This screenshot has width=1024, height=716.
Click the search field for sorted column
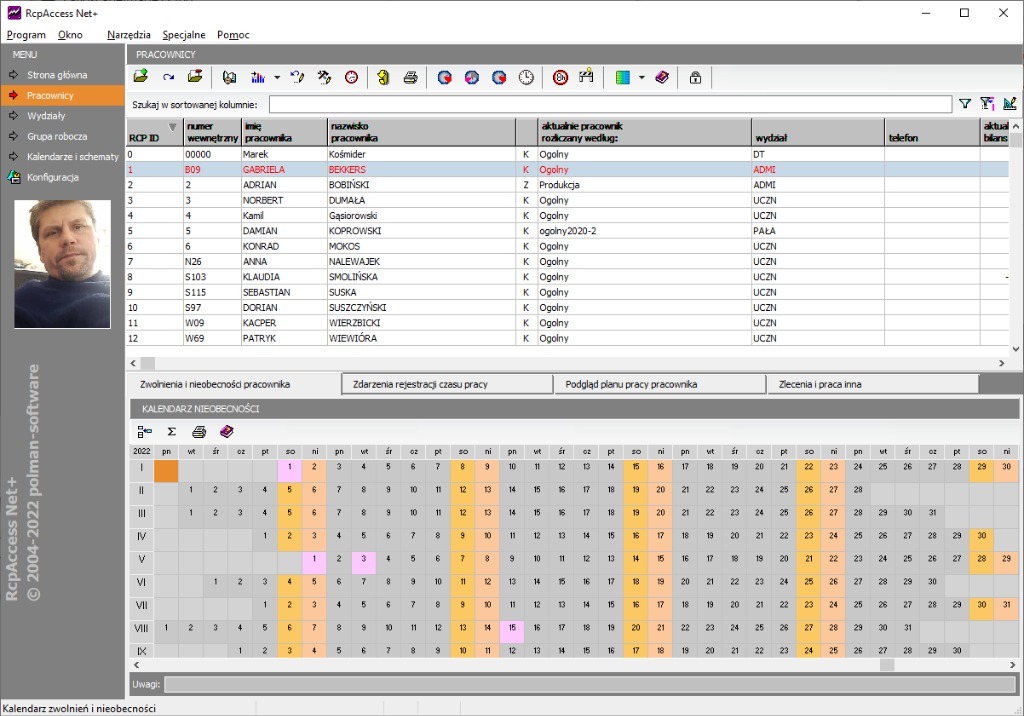click(x=610, y=104)
